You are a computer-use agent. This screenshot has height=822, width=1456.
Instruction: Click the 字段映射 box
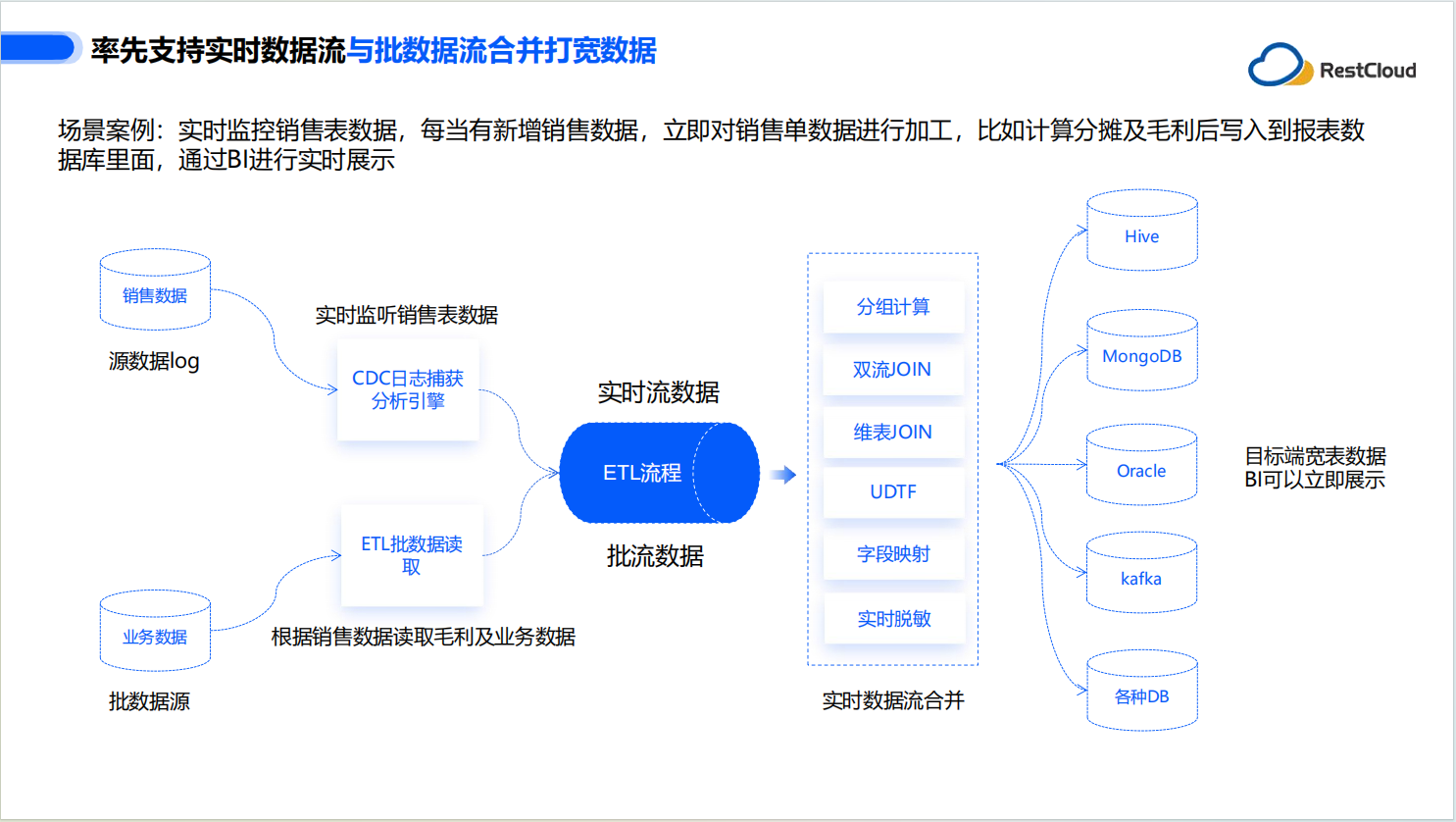tap(893, 554)
